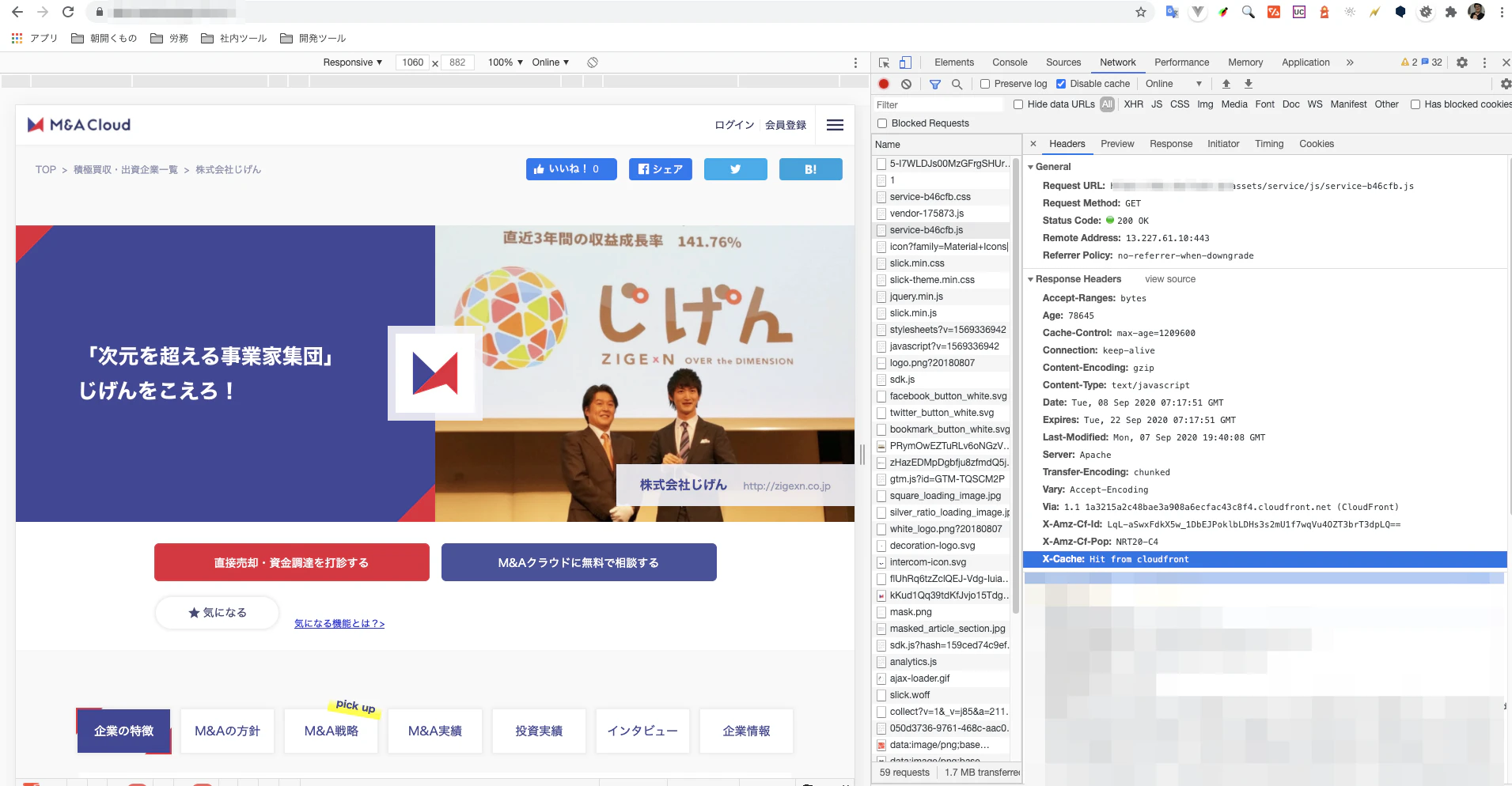This screenshot has width=1512, height=786.
Task: Click the viewport width field 1060
Action: point(412,62)
